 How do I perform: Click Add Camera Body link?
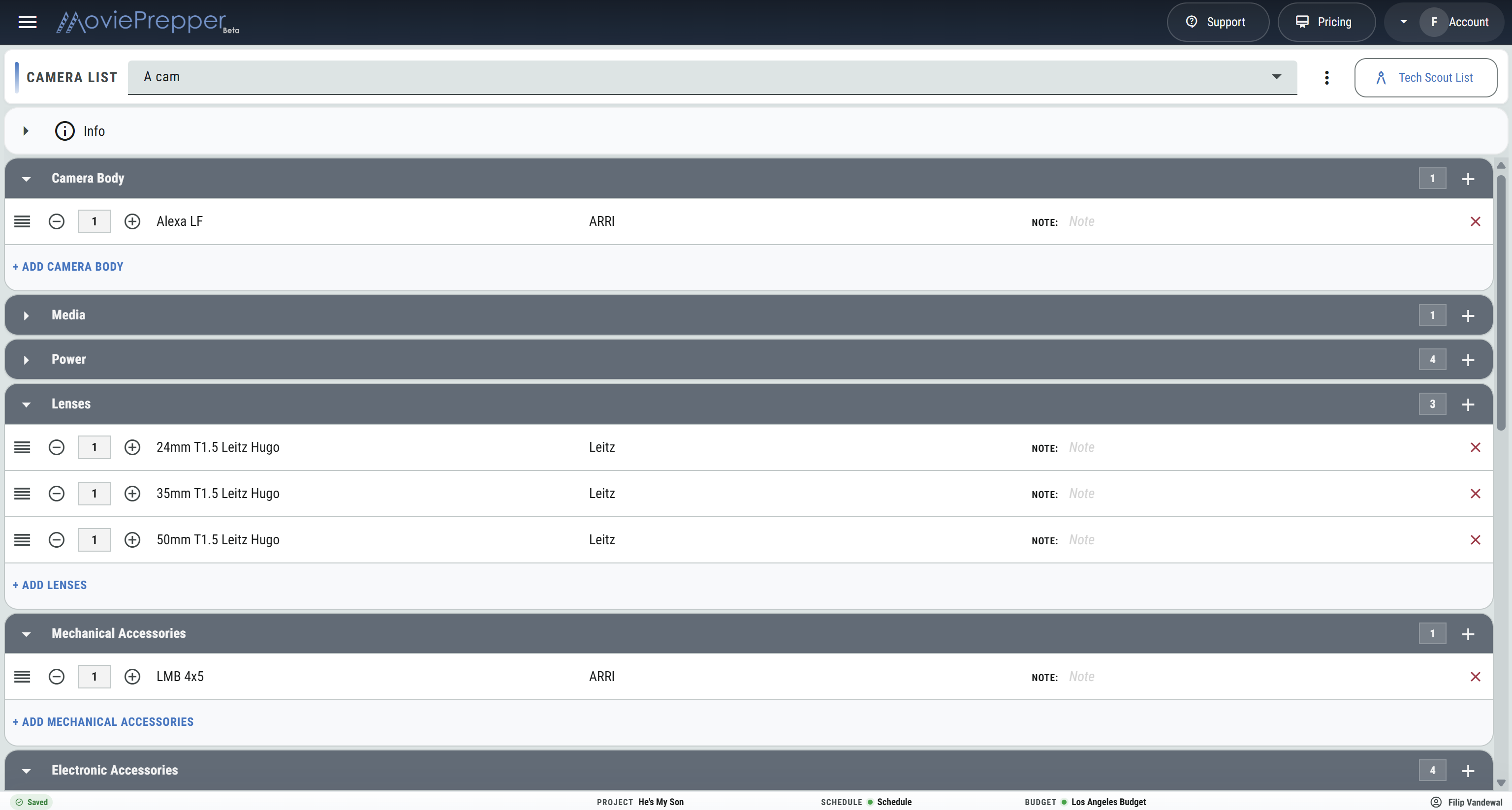coord(68,267)
